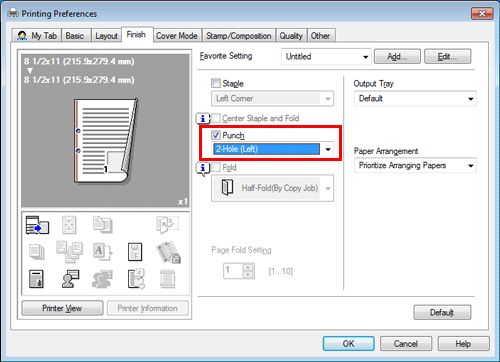The width and height of the screenshot is (500, 362).
Task: Open the Left Corner staple position dropdown
Action: click(272, 99)
